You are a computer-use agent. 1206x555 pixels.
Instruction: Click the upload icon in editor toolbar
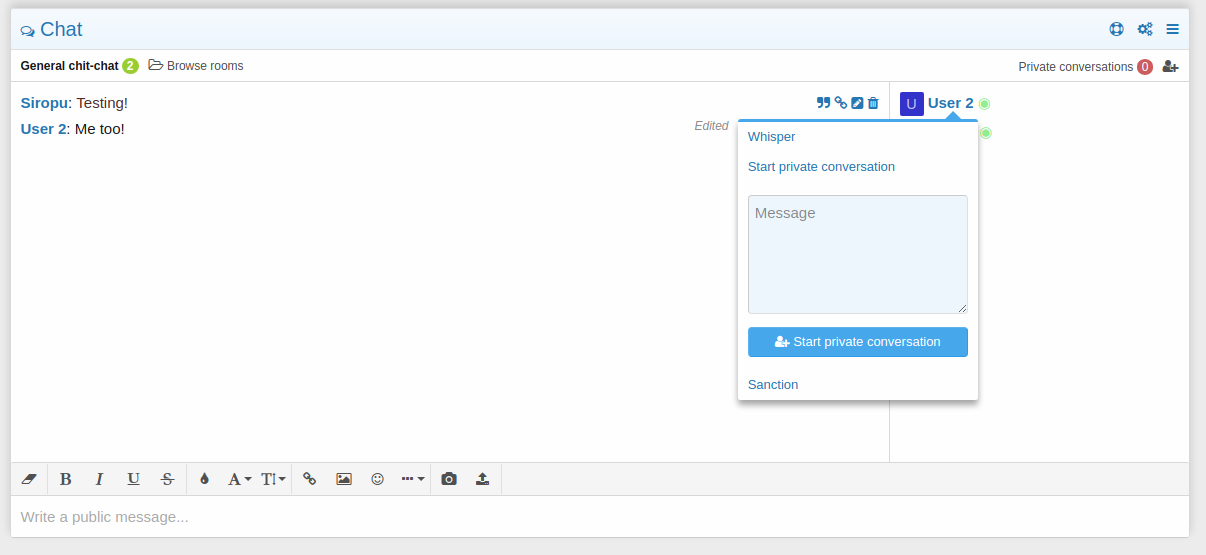click(x=482, y=479)
